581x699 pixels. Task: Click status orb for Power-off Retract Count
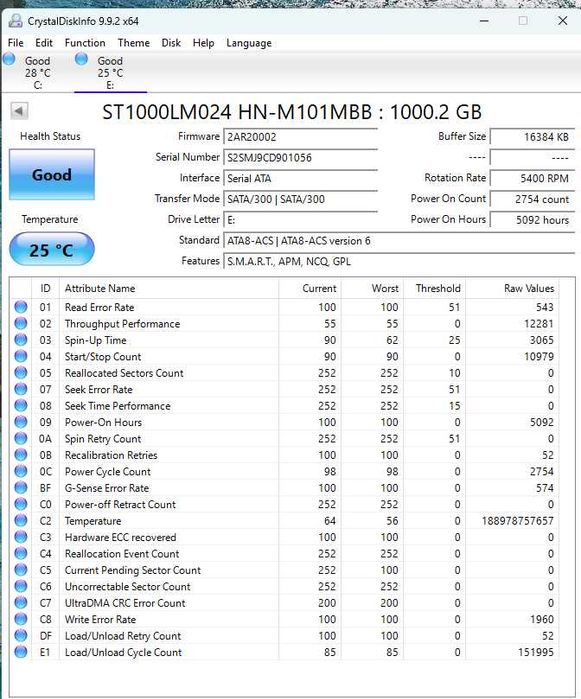click(x=21, y=504)
